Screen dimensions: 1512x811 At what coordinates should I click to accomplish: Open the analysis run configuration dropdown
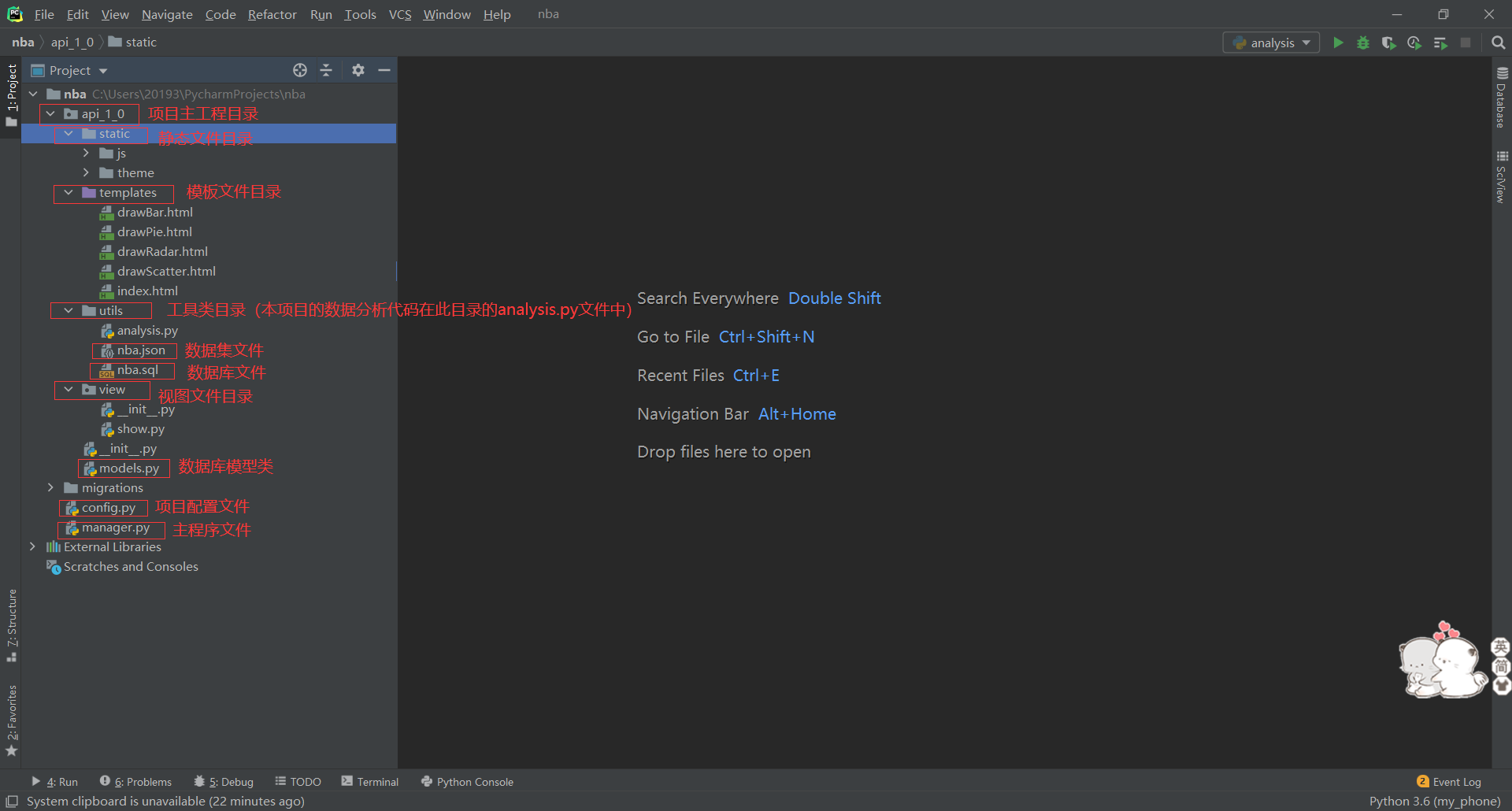click(x=1272, y=43)
